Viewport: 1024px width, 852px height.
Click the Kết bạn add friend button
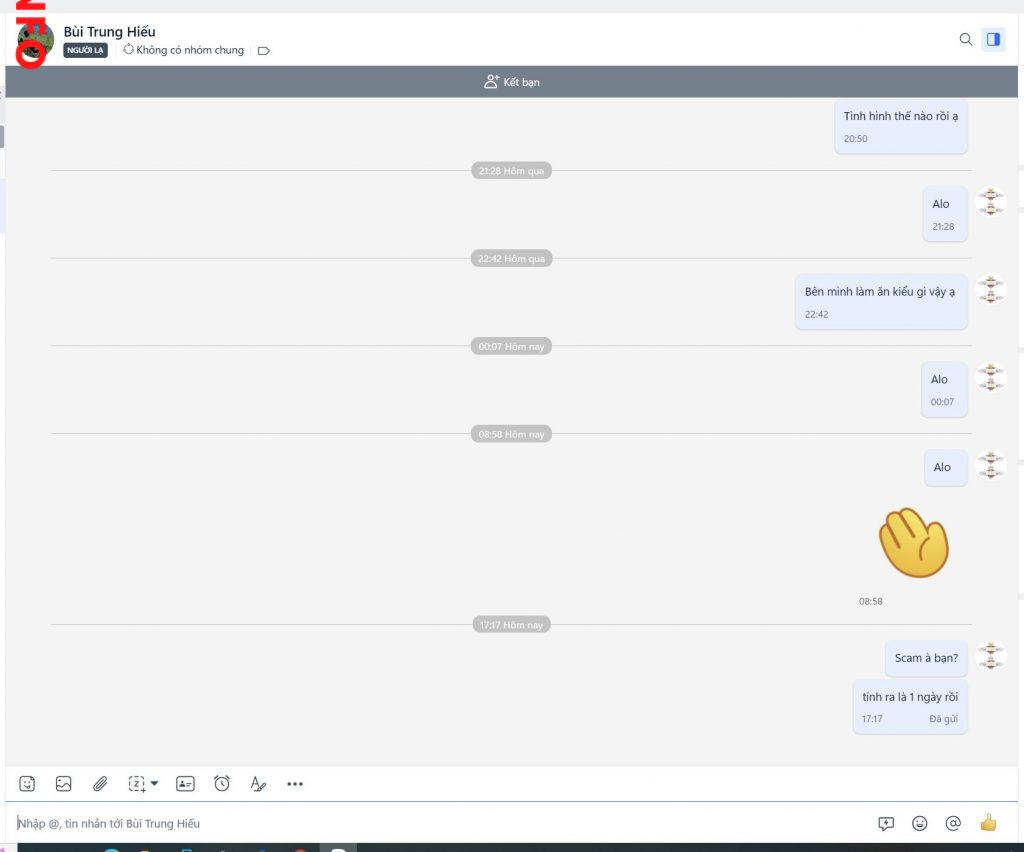[512, 82]
